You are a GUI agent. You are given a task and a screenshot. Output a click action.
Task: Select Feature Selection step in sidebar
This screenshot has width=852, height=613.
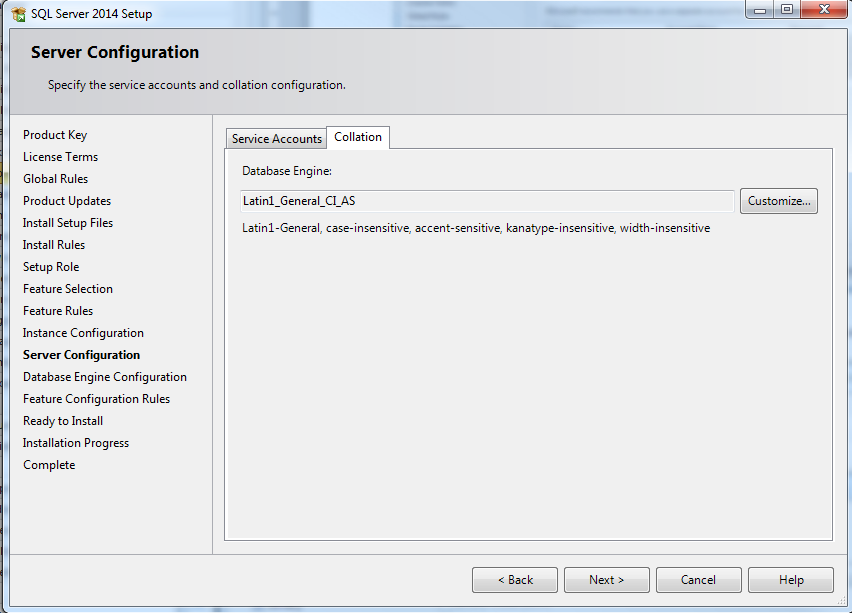pos(68,289)
